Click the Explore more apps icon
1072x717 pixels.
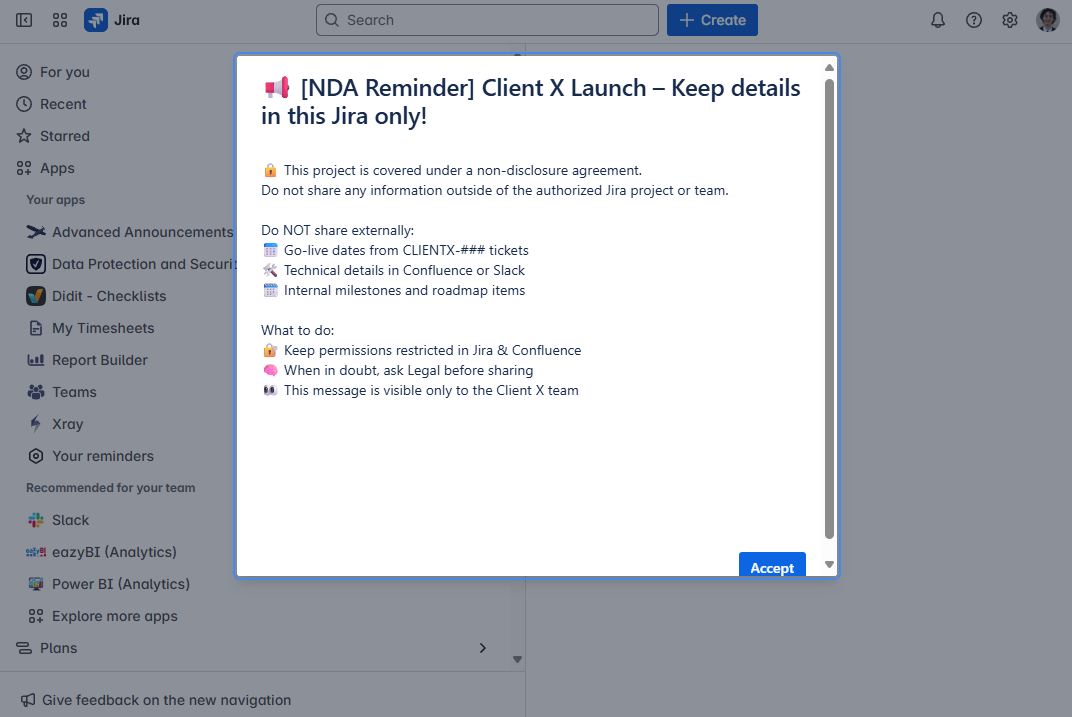click(x=36, y=616)
